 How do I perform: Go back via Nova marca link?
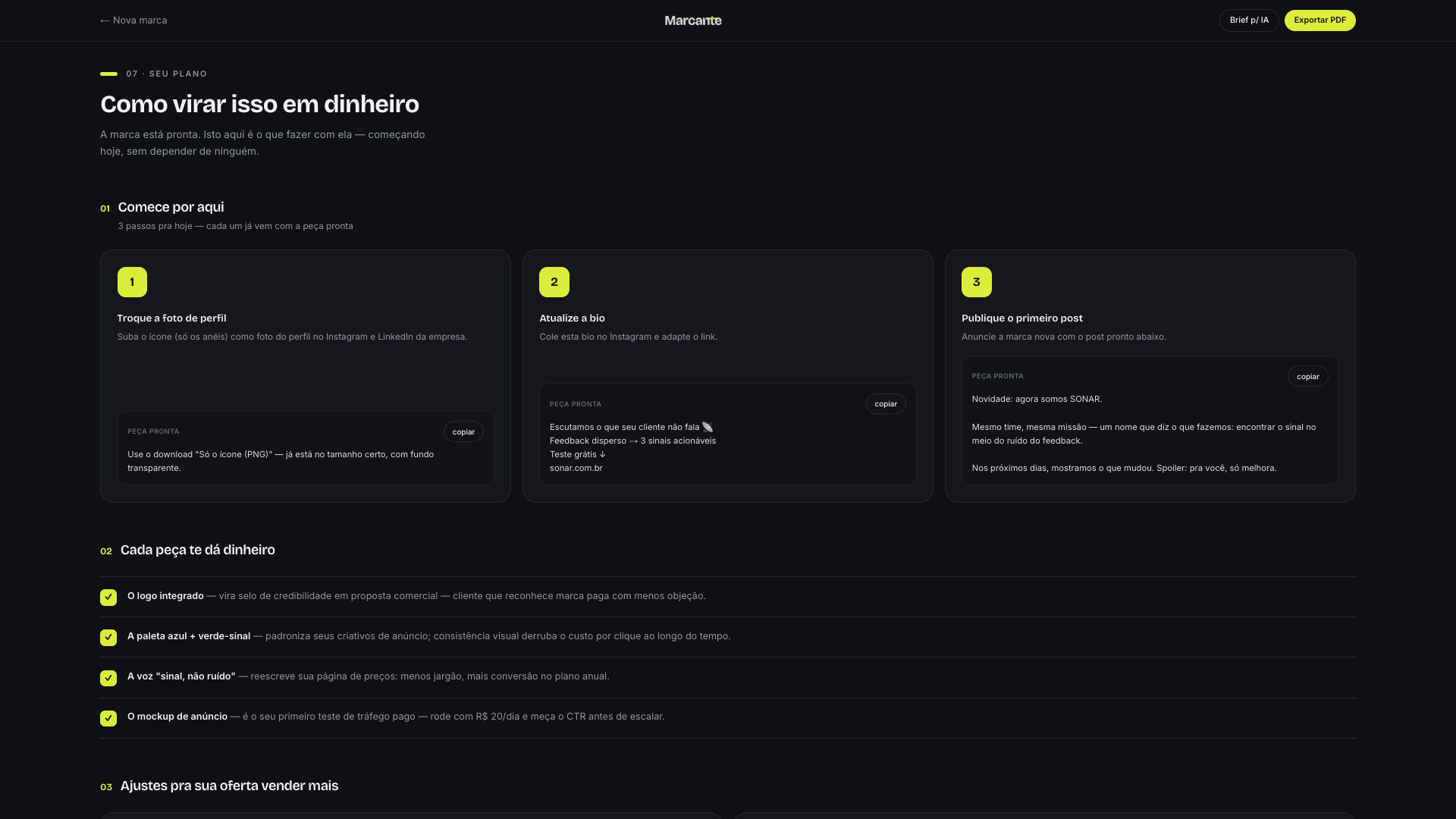pyautogui.click(x=133, y=20)
